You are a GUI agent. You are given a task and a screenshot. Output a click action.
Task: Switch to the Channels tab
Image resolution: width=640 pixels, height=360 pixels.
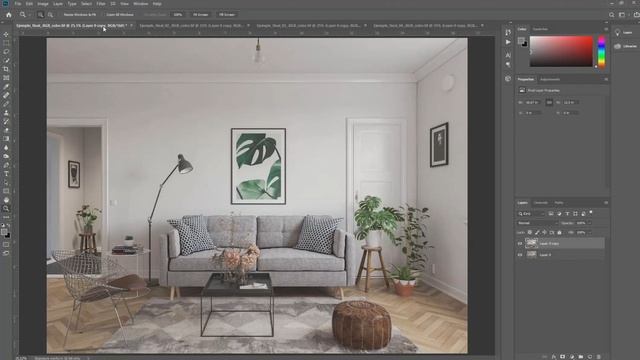click(x=540, y=203)
